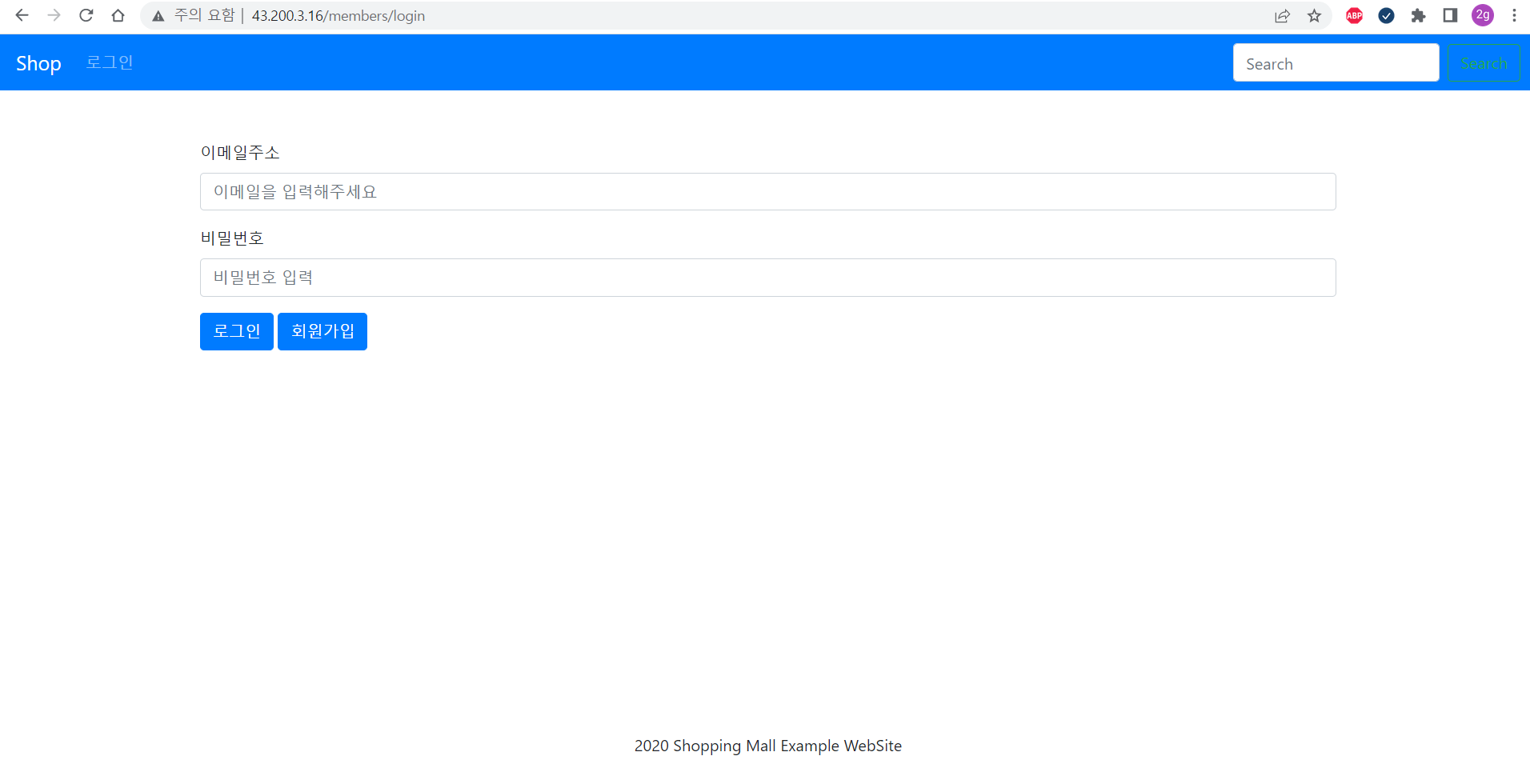Click the browser forward arrow
Viewport: 1530px width, 784px height.
[x=54, y=15]
